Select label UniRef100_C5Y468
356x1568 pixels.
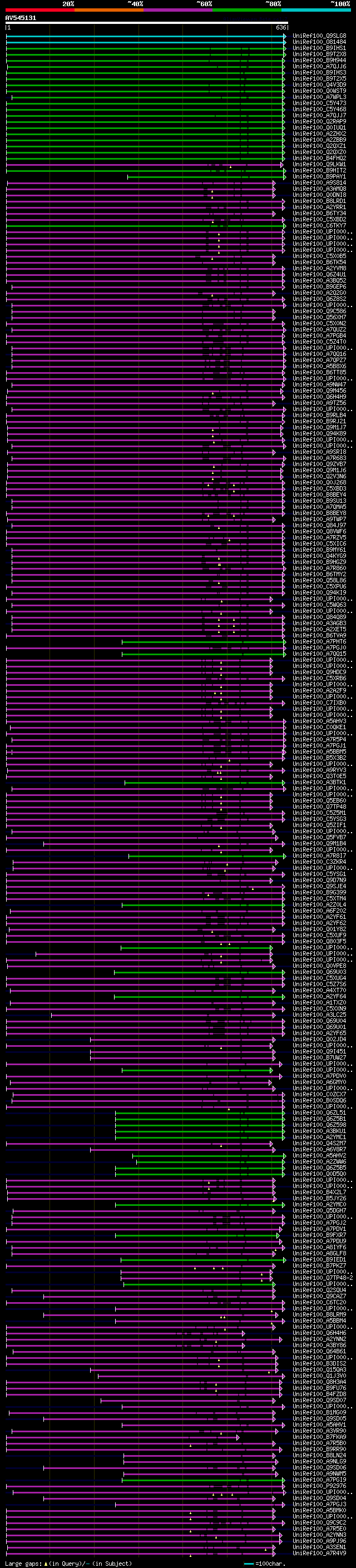coord(319,110)
